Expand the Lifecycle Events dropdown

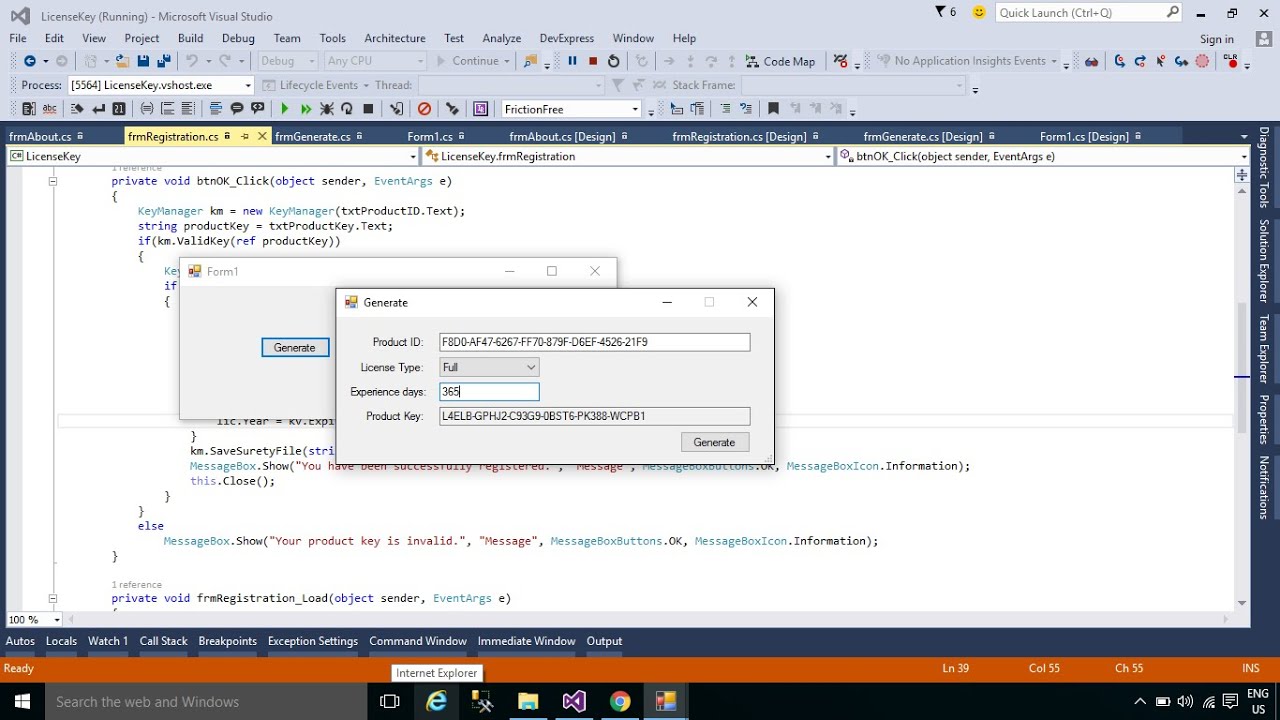coord(366,85)
